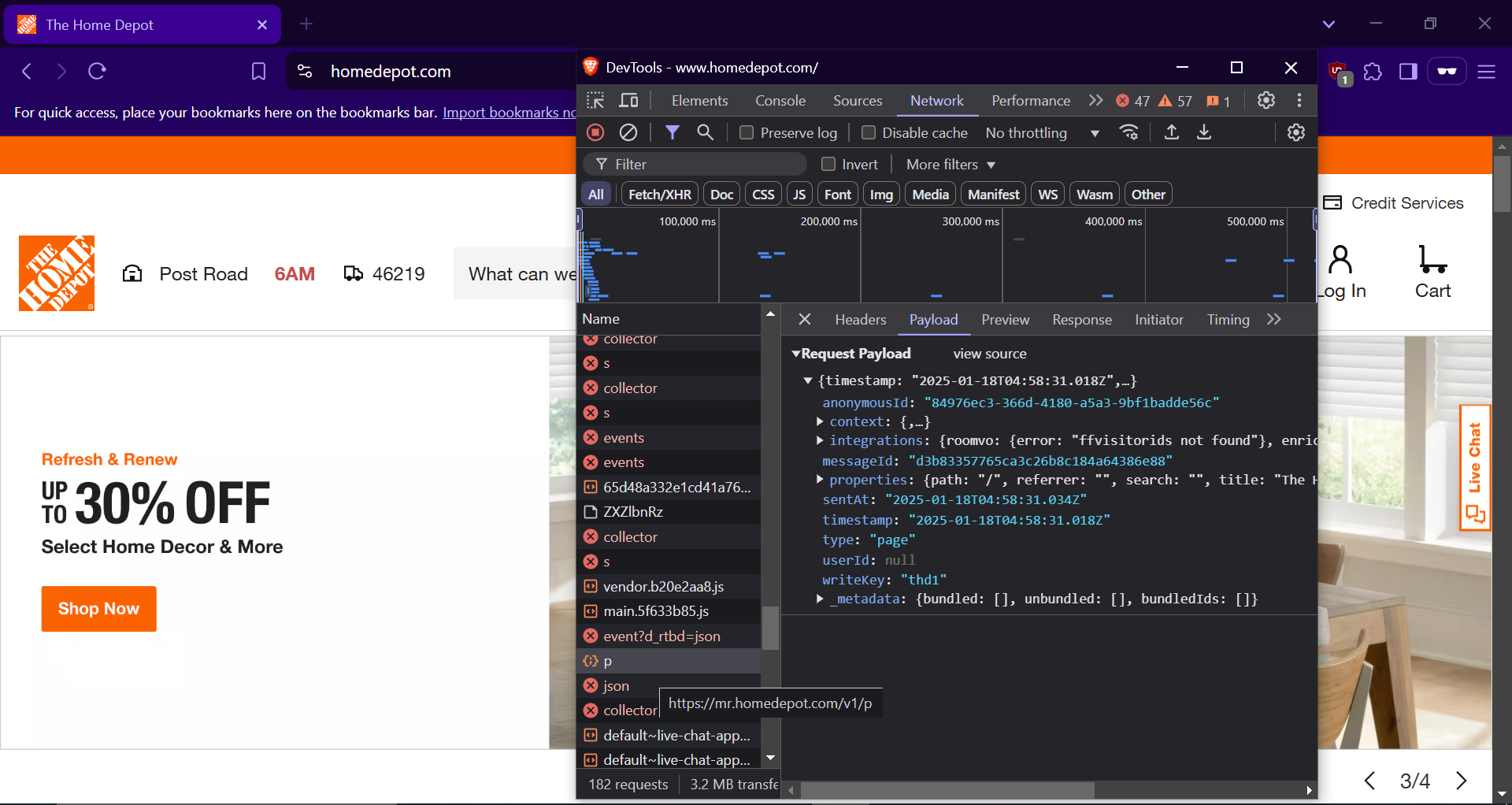Viewport: 1512px width, 805px height.
Task: Open the browser tab search dropdown arrow
Action: pos(1329,24)
